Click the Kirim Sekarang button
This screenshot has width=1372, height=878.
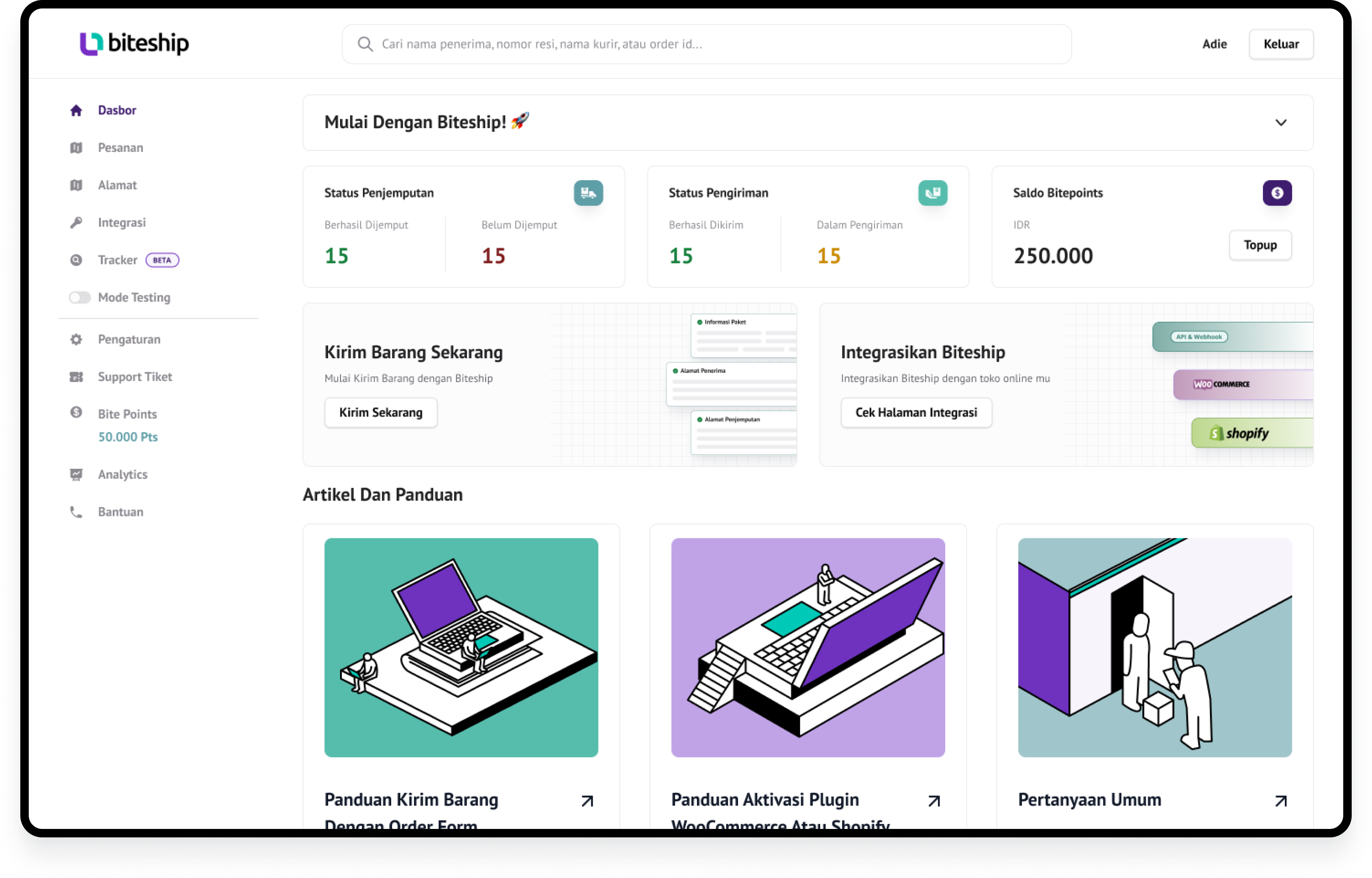pos(381,412)
